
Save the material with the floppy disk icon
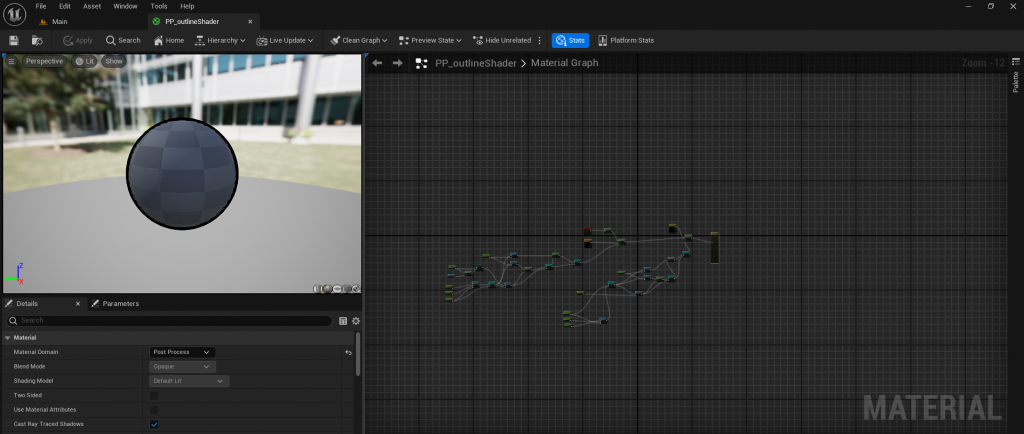click(14, 40)
